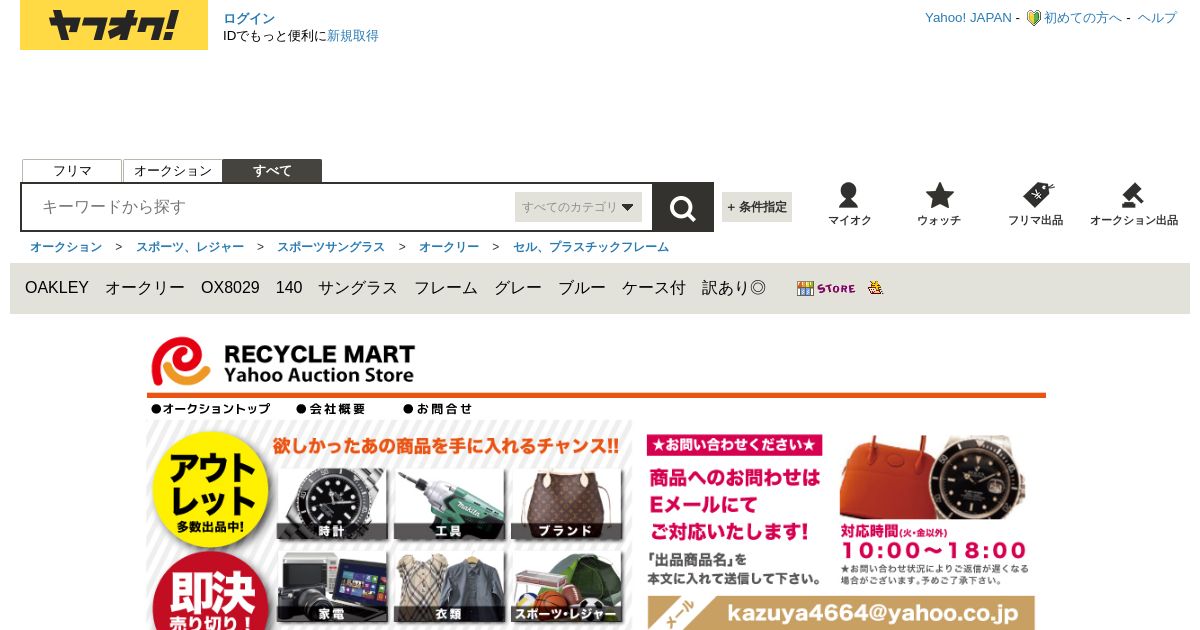Click the 新規取得 link
The image size is (1200, 630).
pos(353,36)
